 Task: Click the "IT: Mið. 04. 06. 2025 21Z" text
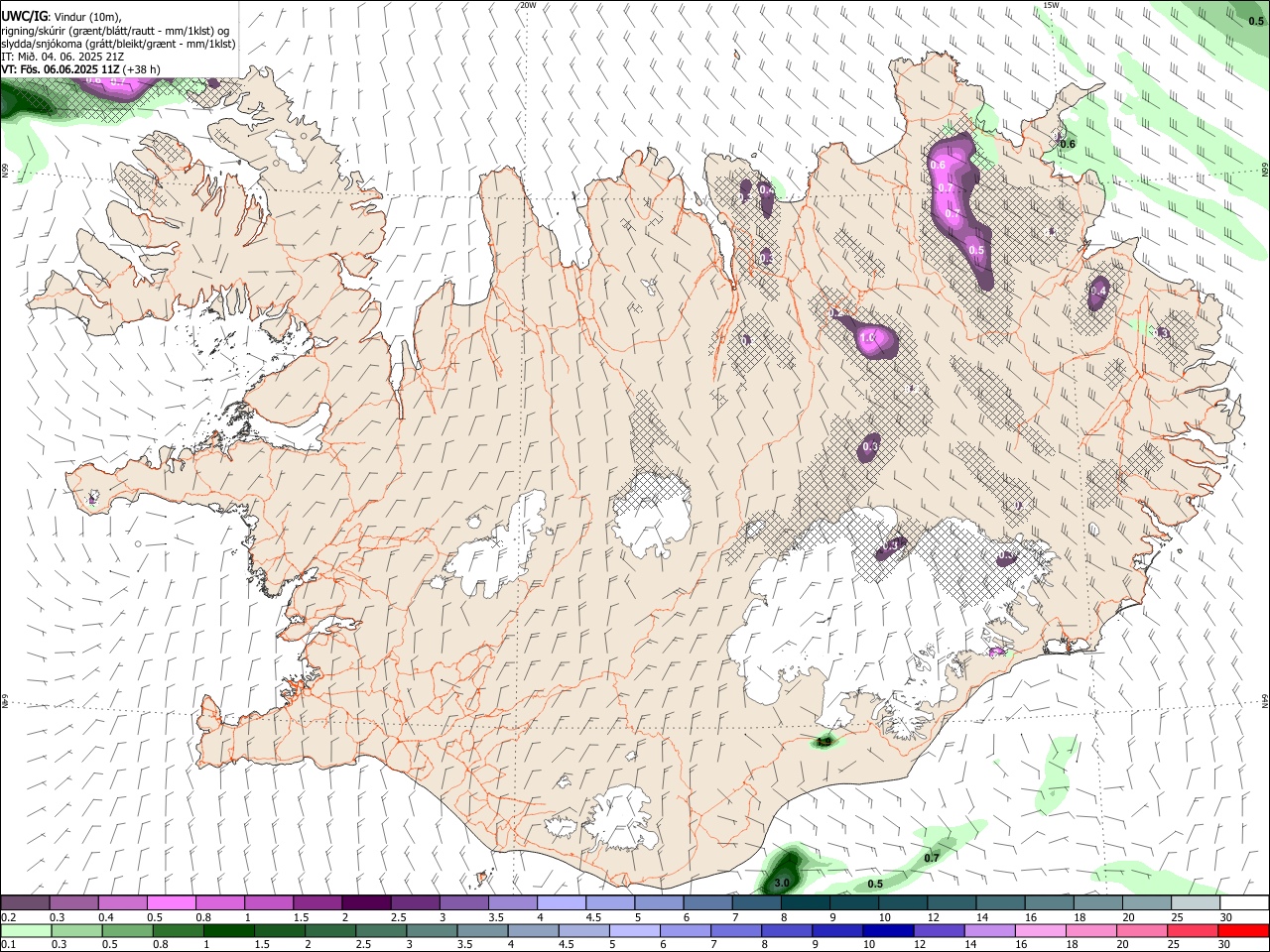(x=63, y=57)
